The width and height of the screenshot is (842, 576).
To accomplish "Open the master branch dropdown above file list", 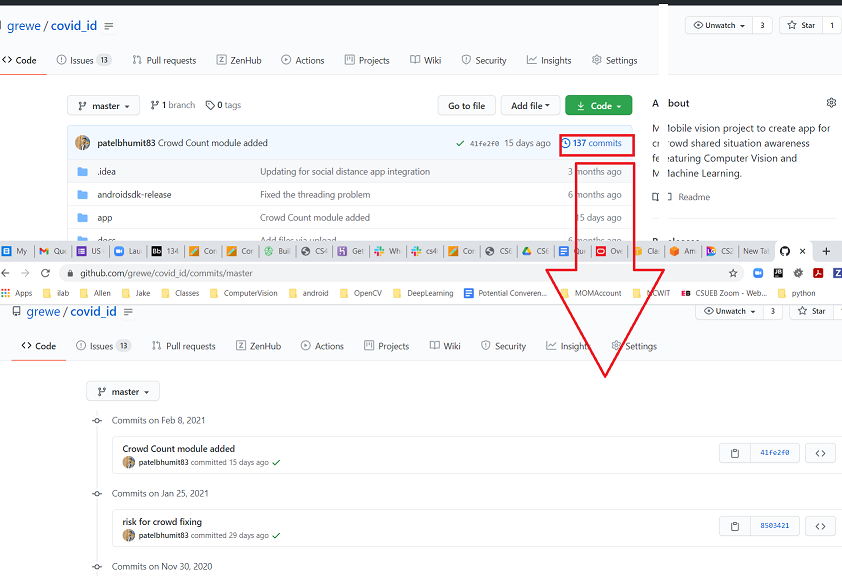I will [x=106, y=105].
